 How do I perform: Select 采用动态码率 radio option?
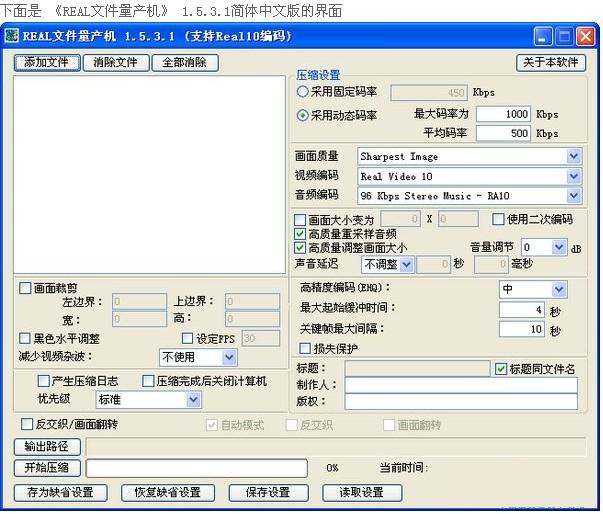pyautogui.click(x=303, y=115)
